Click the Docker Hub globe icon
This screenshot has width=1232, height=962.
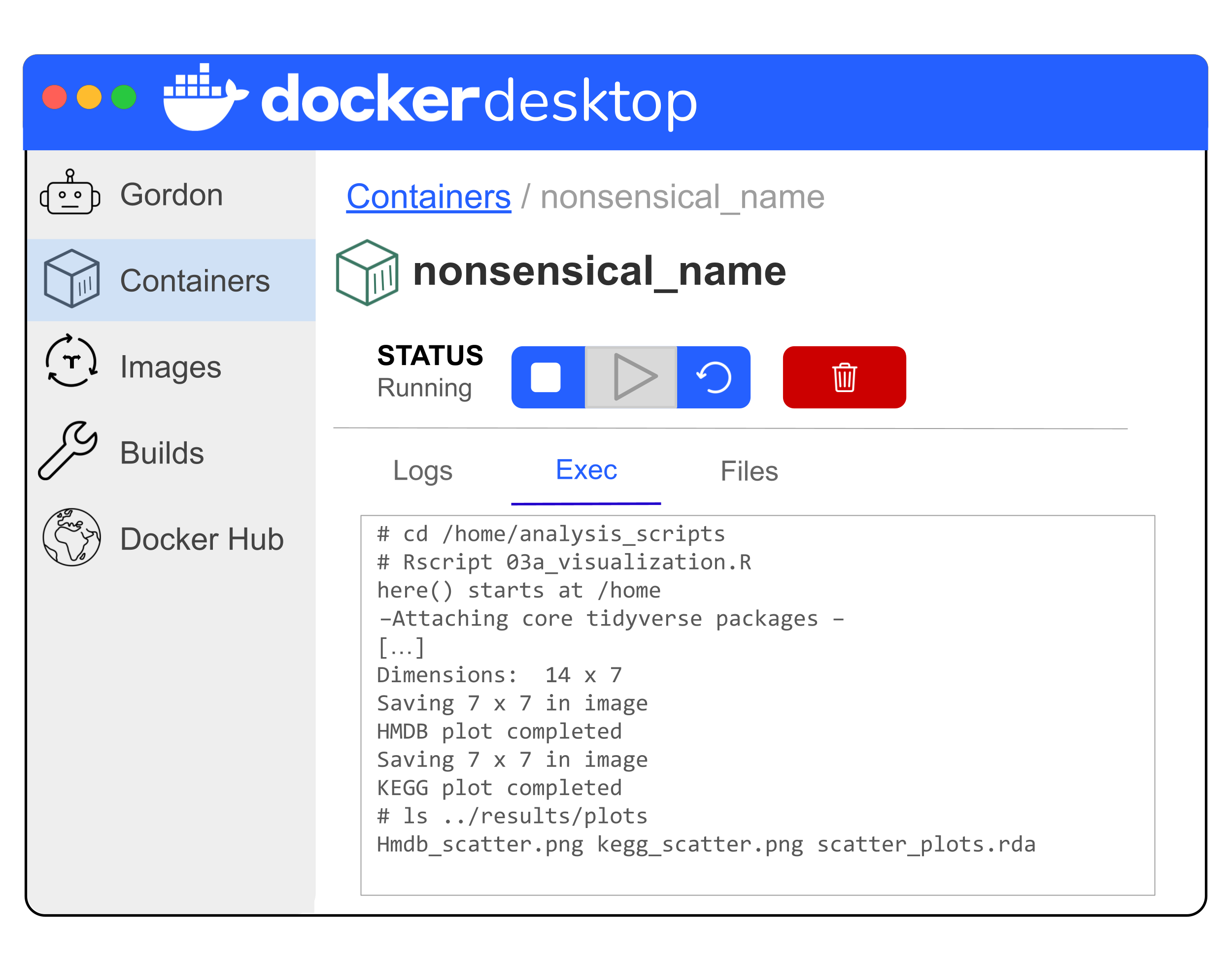[x=71, y=537]
